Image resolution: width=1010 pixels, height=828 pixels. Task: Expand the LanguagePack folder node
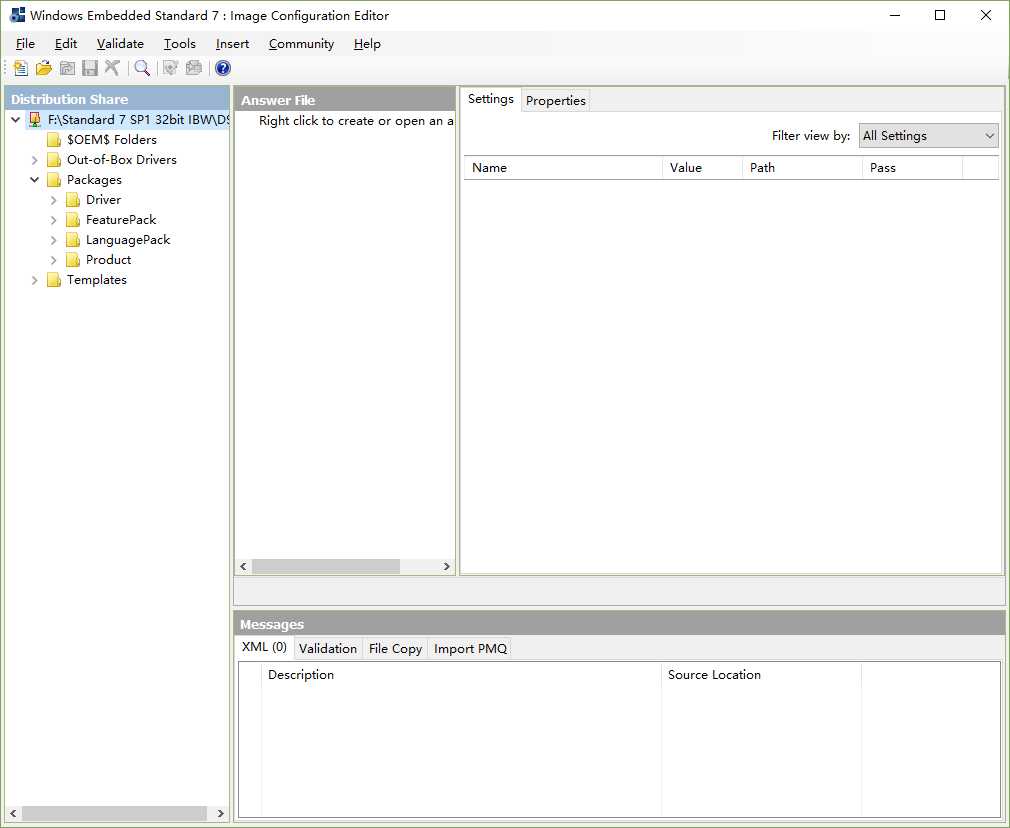(54, 240)
